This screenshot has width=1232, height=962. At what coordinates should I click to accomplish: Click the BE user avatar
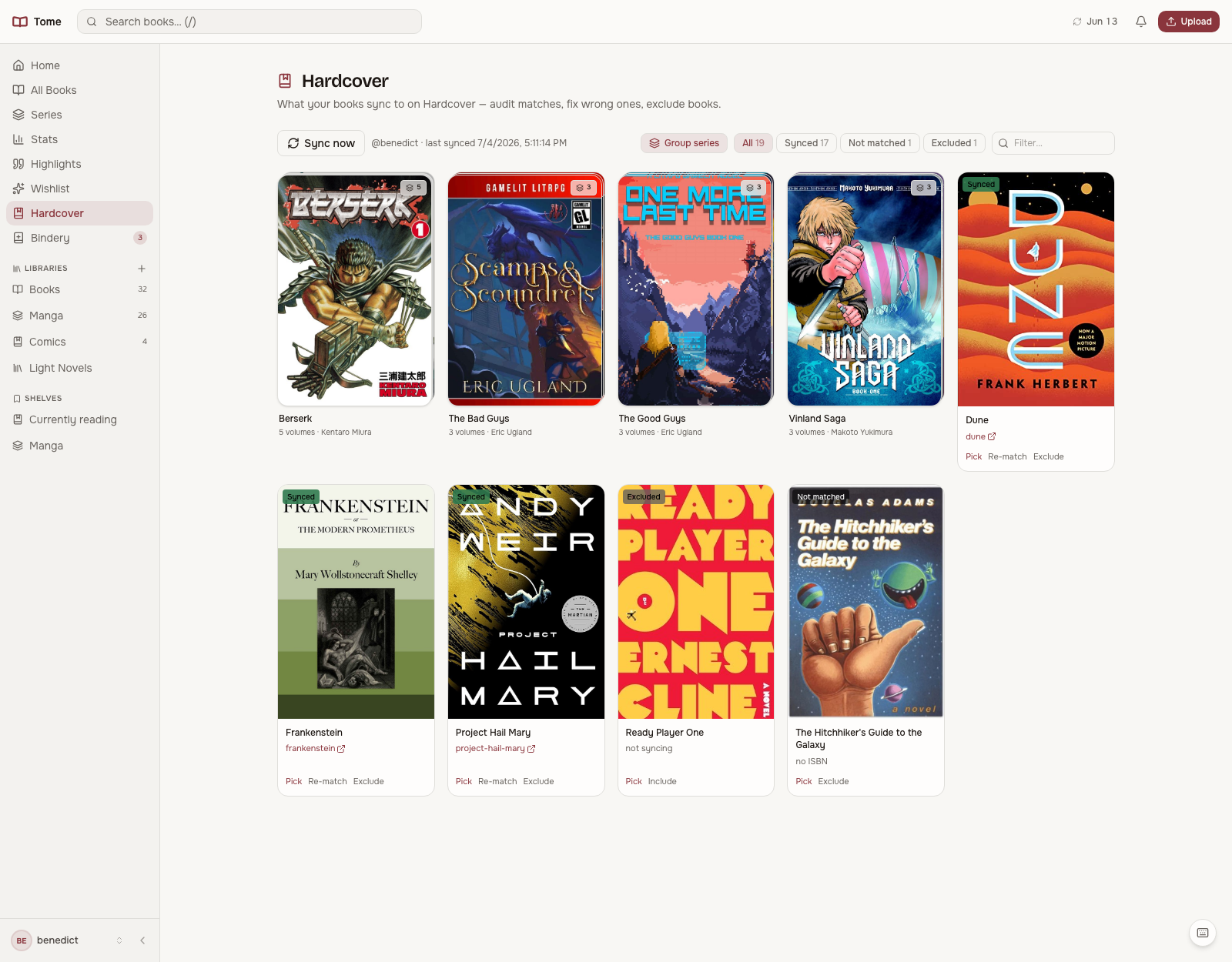coord(22,940)
